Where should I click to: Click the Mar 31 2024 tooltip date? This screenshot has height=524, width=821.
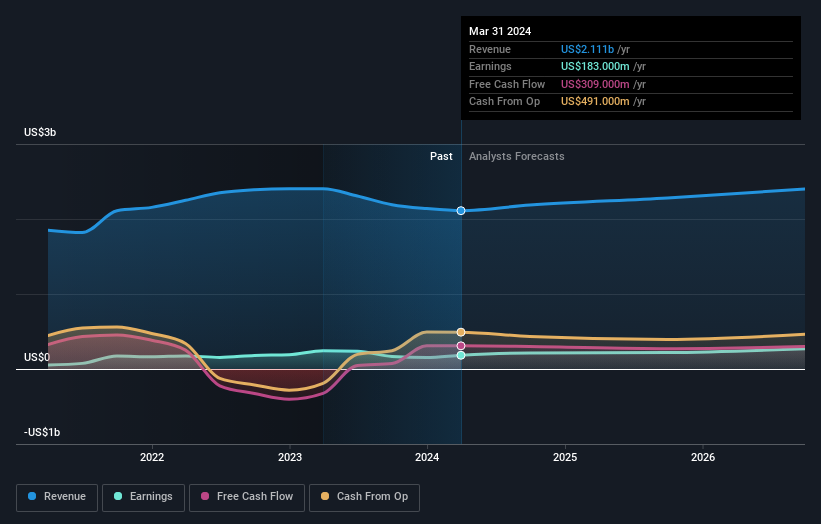click(500, 31)
